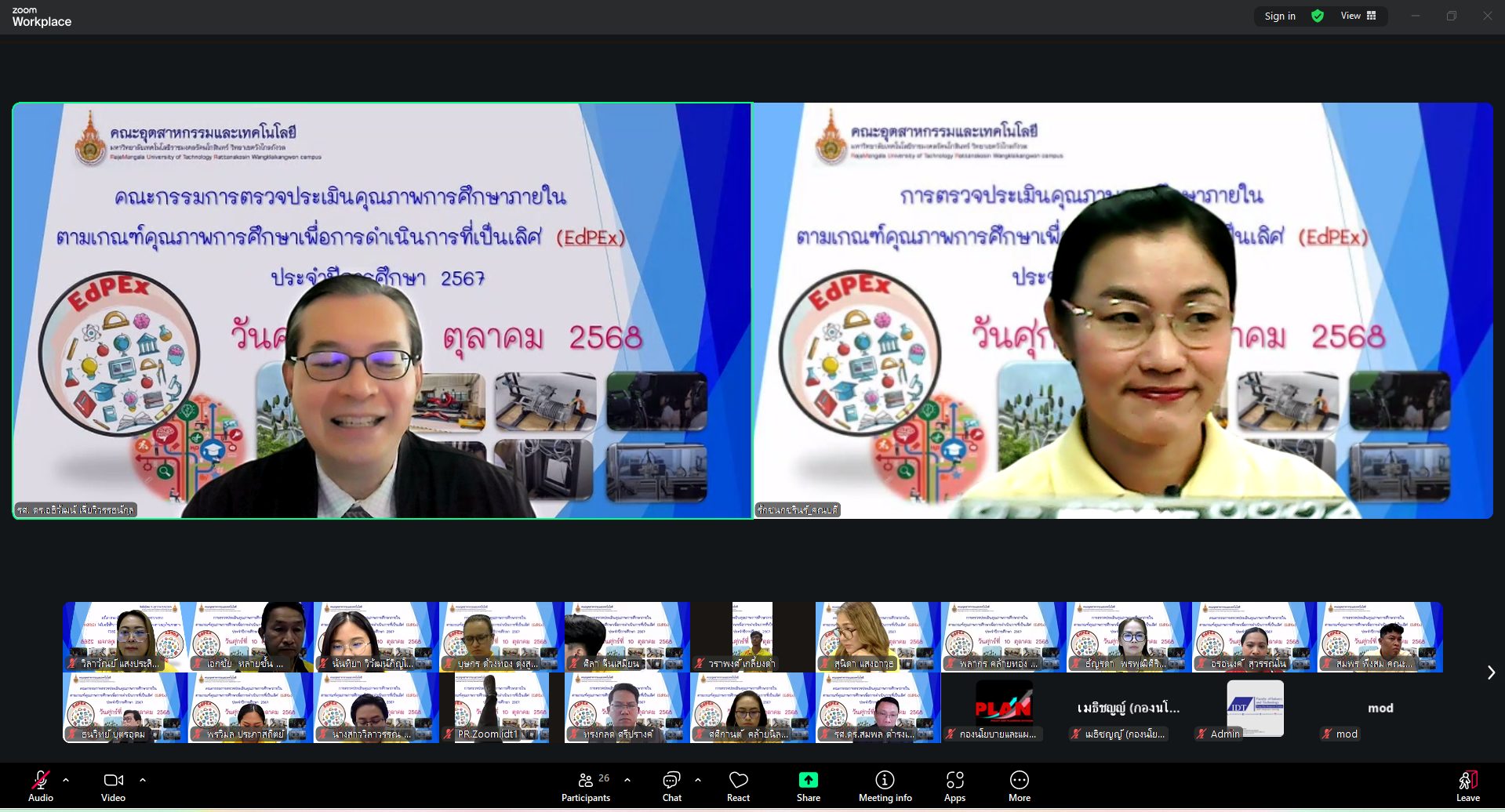Image resolution: width=1505 pixels, height=812 pixels.
Task: Expand video options arrow next to Video
Action: pos(143,780)
